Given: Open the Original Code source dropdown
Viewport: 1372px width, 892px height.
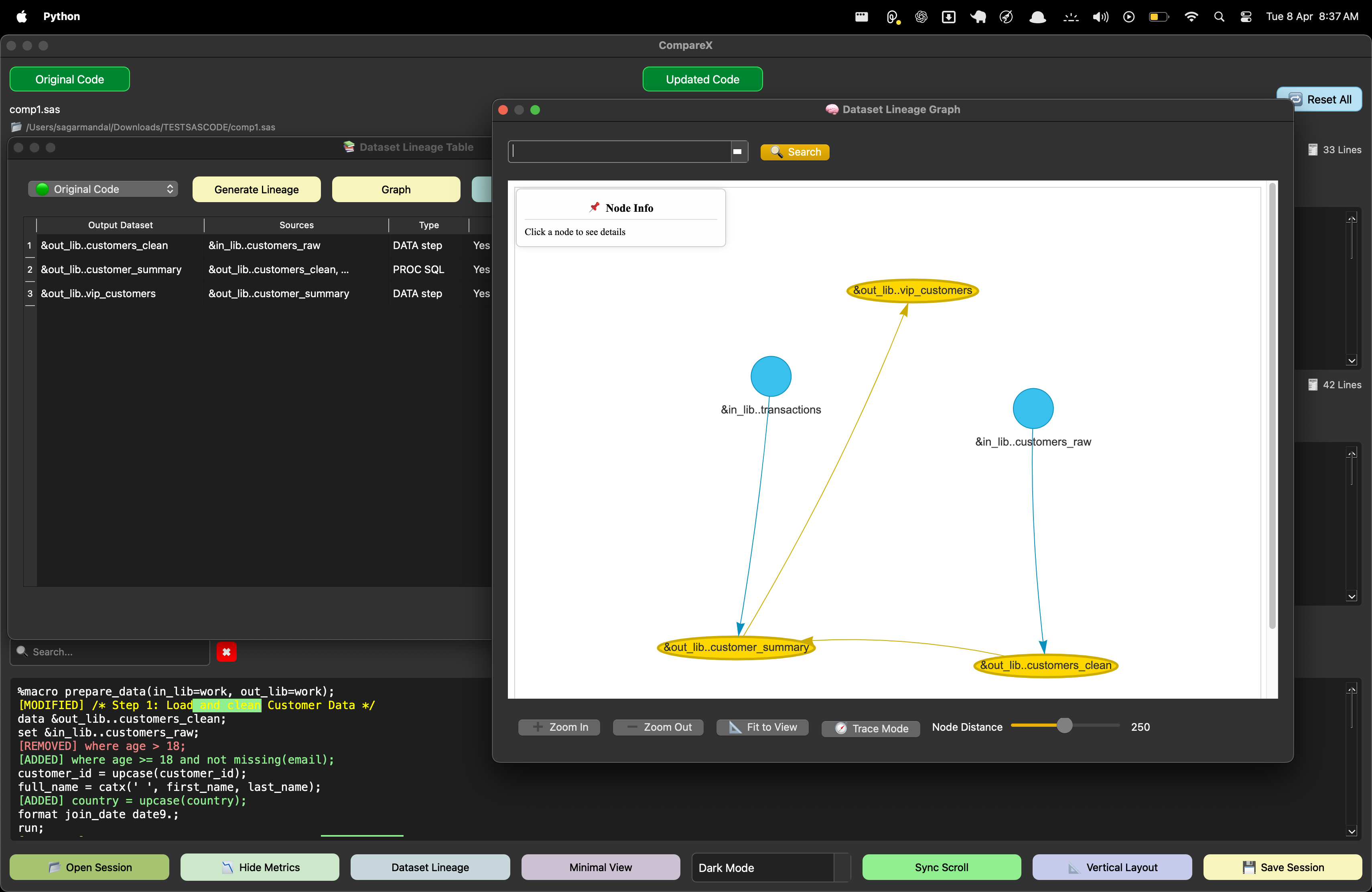Looking at the screenshot, I should tap(103, 189).
